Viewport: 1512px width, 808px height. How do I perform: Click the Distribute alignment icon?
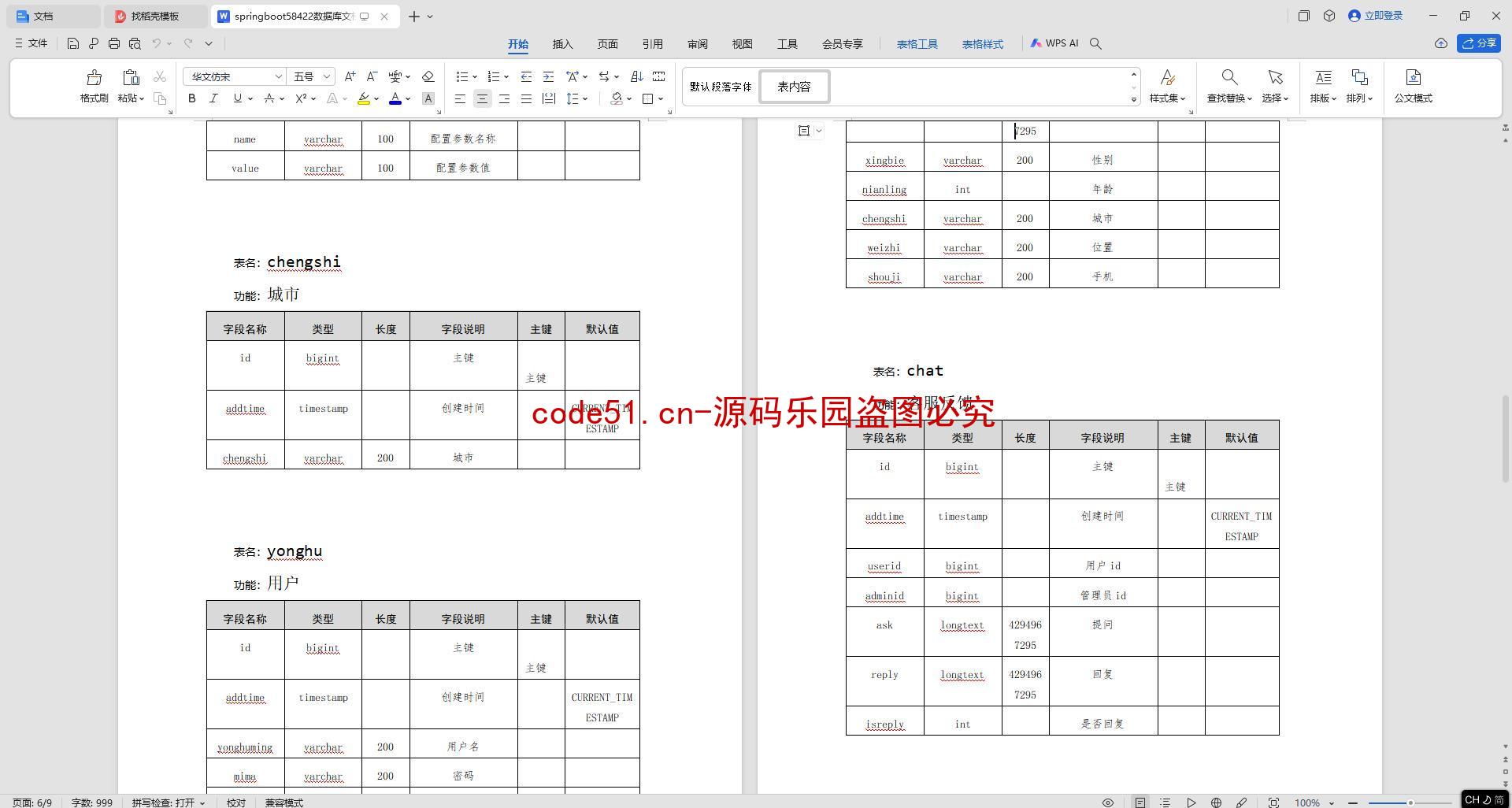tap(548, 98)
